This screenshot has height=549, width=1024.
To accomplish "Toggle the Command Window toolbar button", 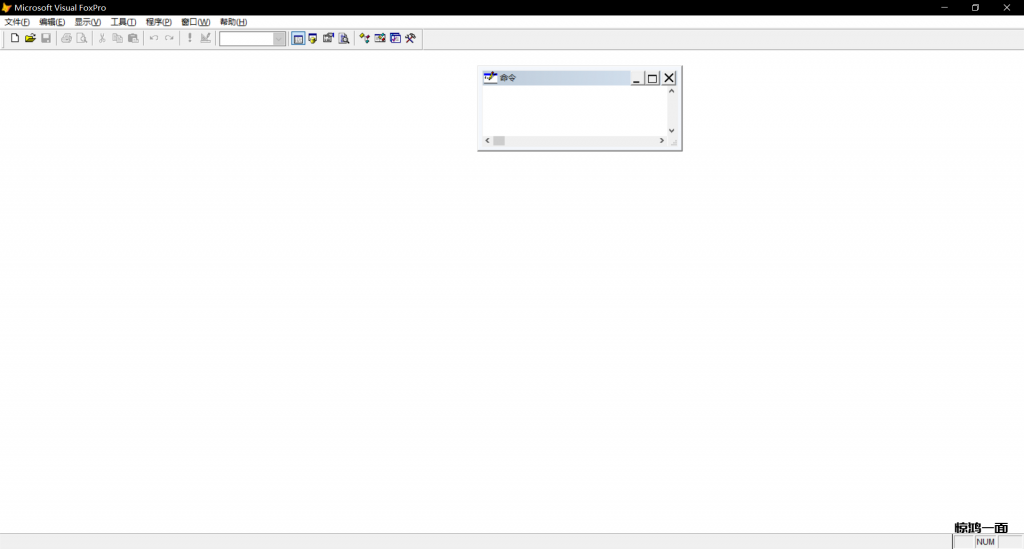I will point(298,38).
